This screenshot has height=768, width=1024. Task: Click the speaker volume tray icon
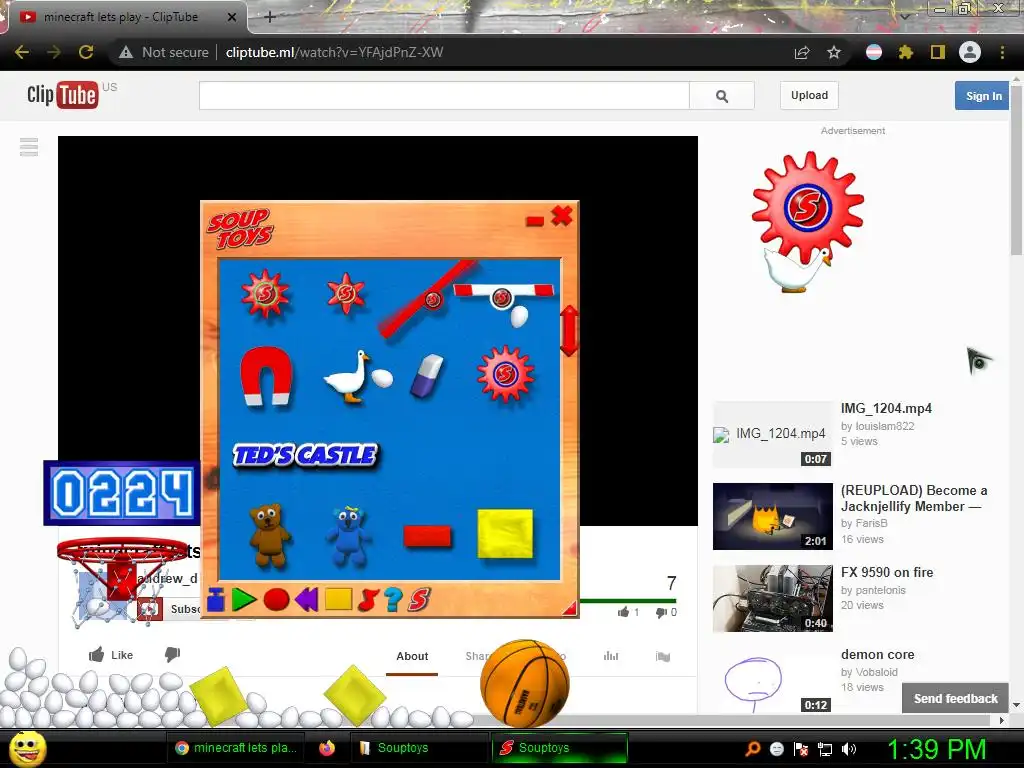pyautogui.click(x=849, y=748)
